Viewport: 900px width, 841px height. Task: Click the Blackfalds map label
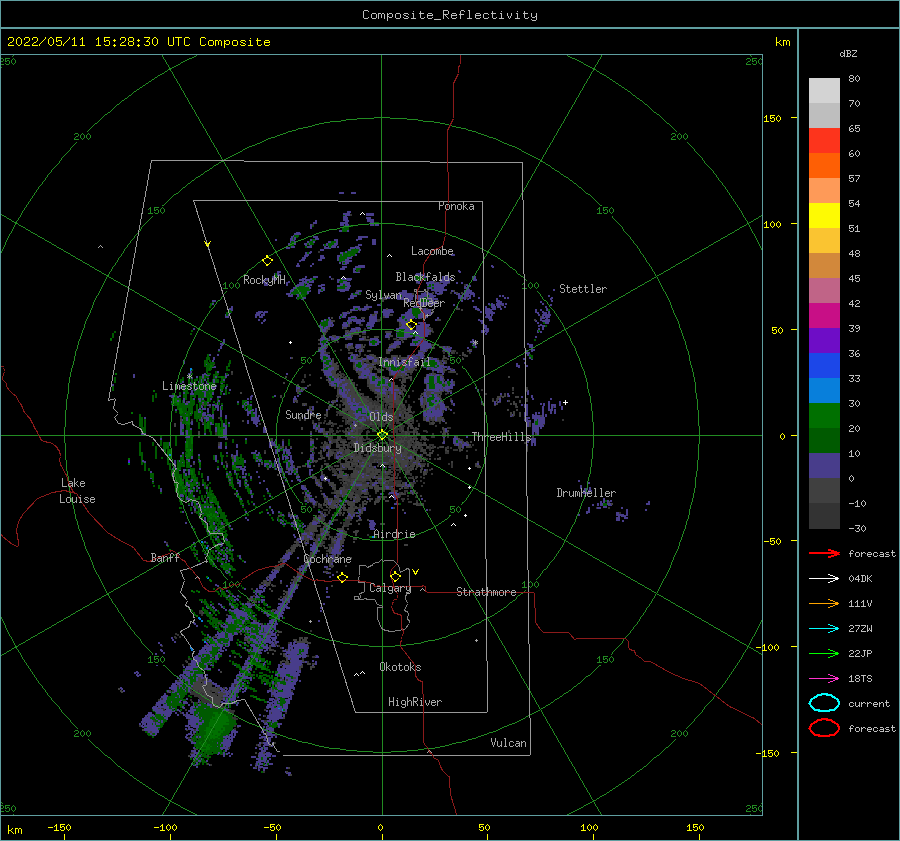tap(425, 277)
